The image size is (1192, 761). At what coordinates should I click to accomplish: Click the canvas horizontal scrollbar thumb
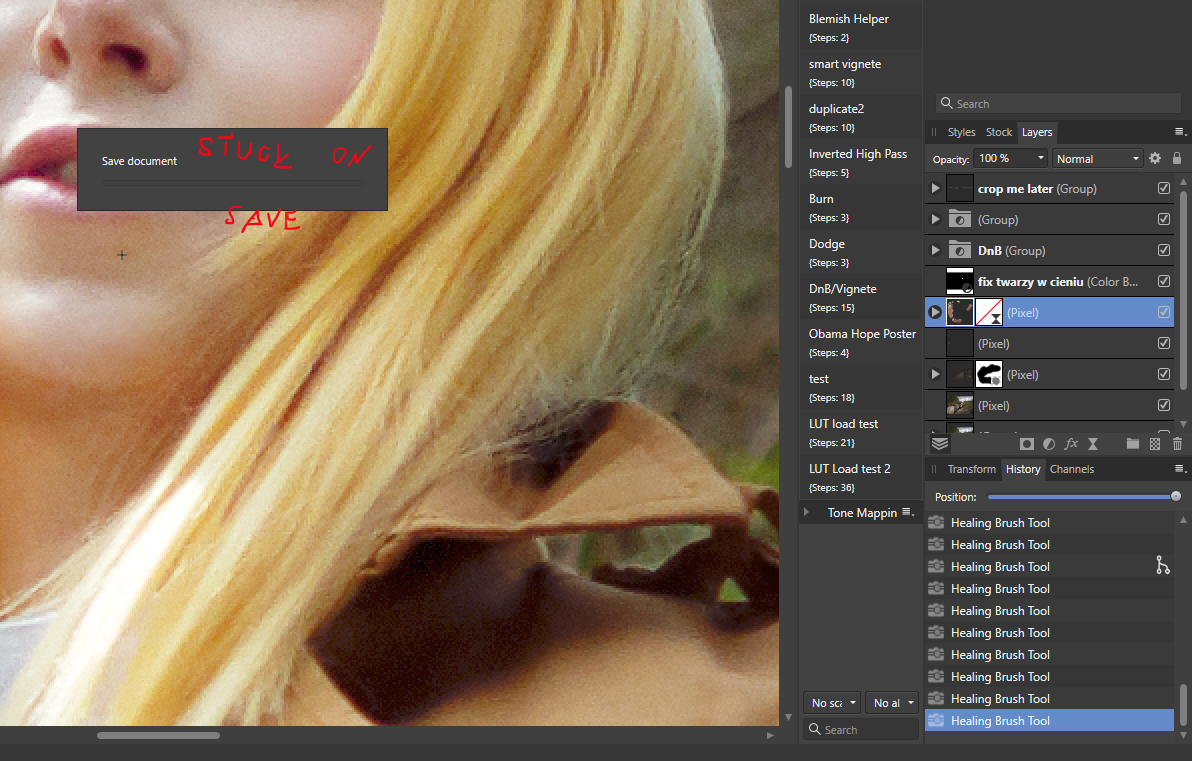[158, 735]
